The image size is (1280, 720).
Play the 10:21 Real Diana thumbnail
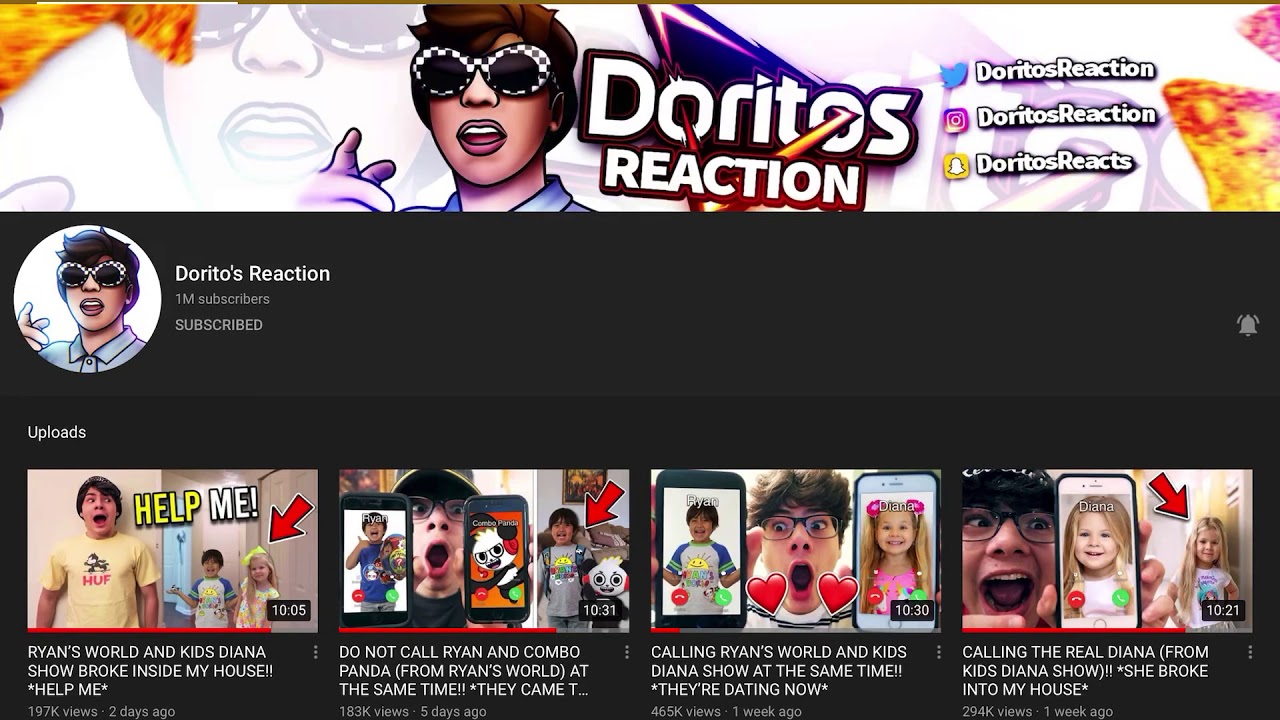pos(1107,551)
